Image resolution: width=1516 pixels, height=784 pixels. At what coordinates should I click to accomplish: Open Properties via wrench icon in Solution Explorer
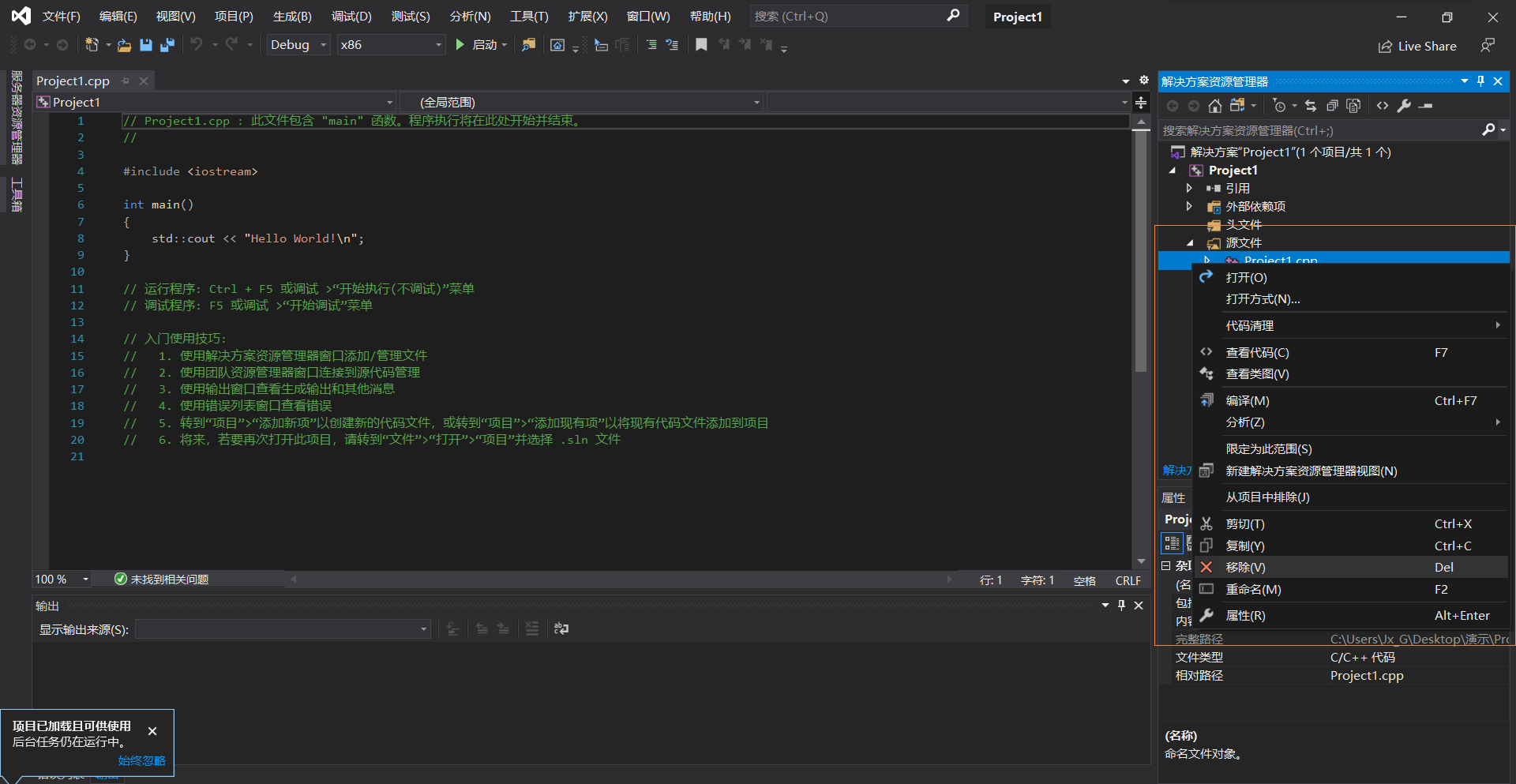click(1405, 105)
